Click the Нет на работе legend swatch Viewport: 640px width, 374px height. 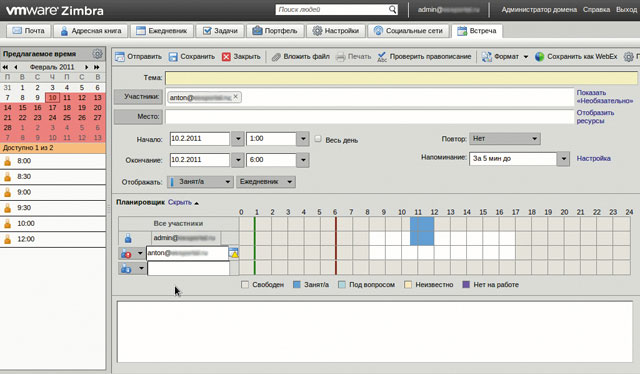click(x=466, y=285)
